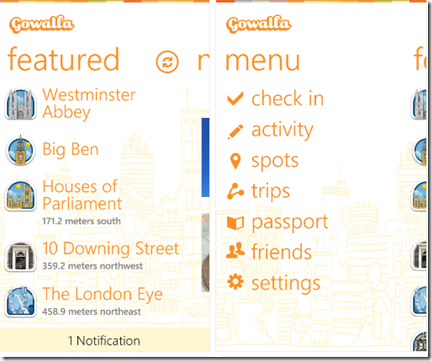
Task: Open the 1 Notification bar
Action: pyautogui.click(x=104, y=340)
